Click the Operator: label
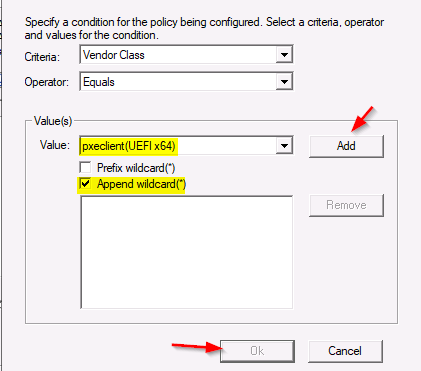This screenshot has width=421, height=371. coord(46,82)
